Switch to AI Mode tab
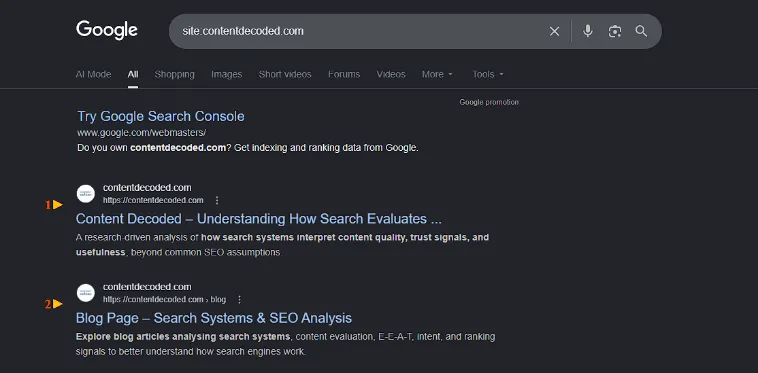This screenshot has width=758, height=373. [93, 74]
